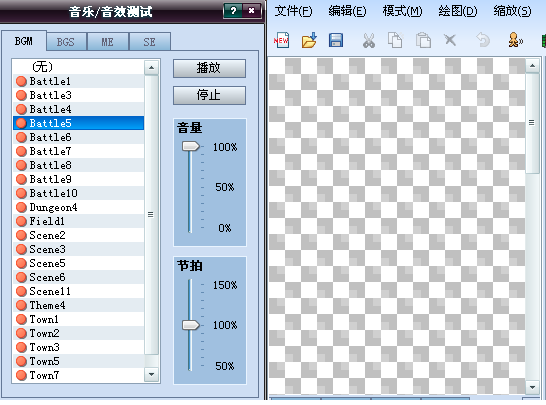Select the orange icon beside Battle1
This screenshot has width=546, height=405.
click(21, 81)
